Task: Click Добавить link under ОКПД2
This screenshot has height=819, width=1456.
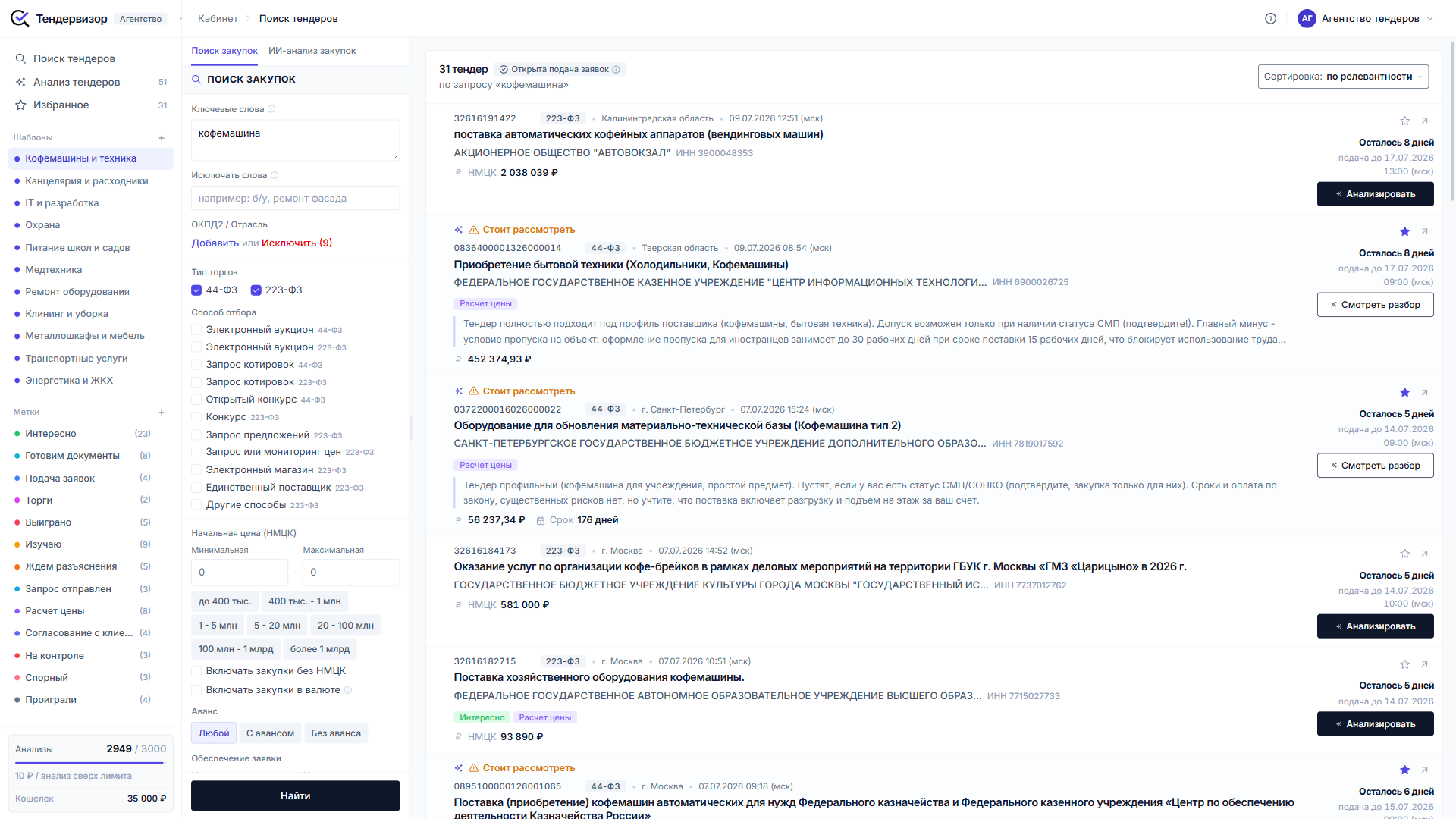Action: coord(215,243)
